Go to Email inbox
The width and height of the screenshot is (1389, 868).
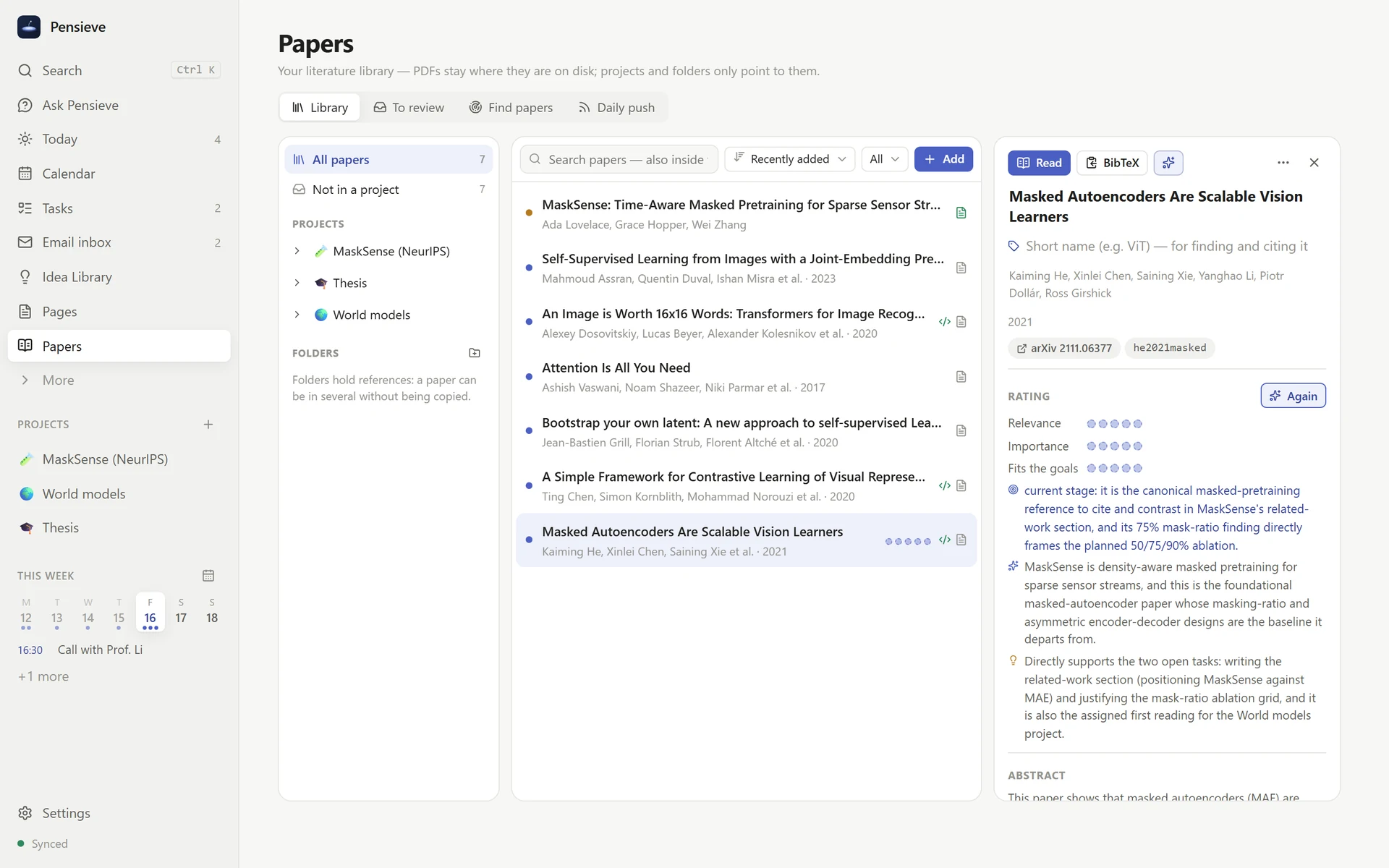(119, 242)
